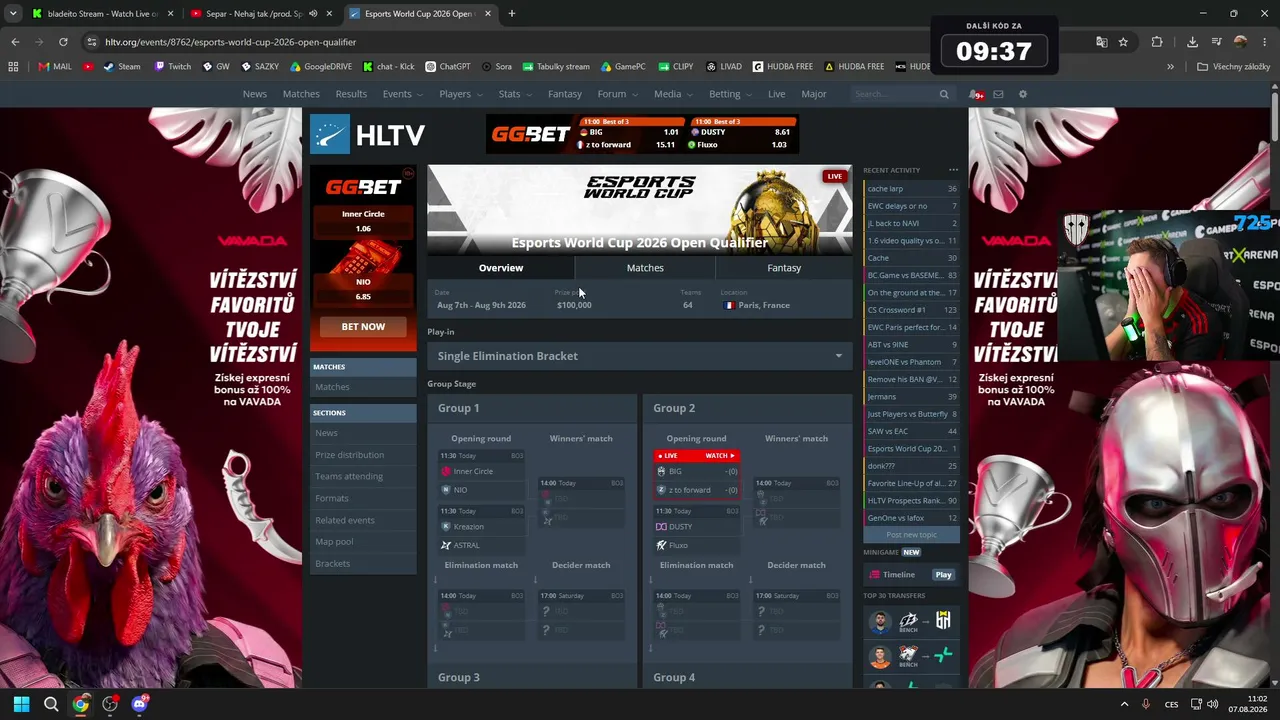Open the Stats dropdown menu
This screenshot has height=720, width=1280.
click(516, 94)
